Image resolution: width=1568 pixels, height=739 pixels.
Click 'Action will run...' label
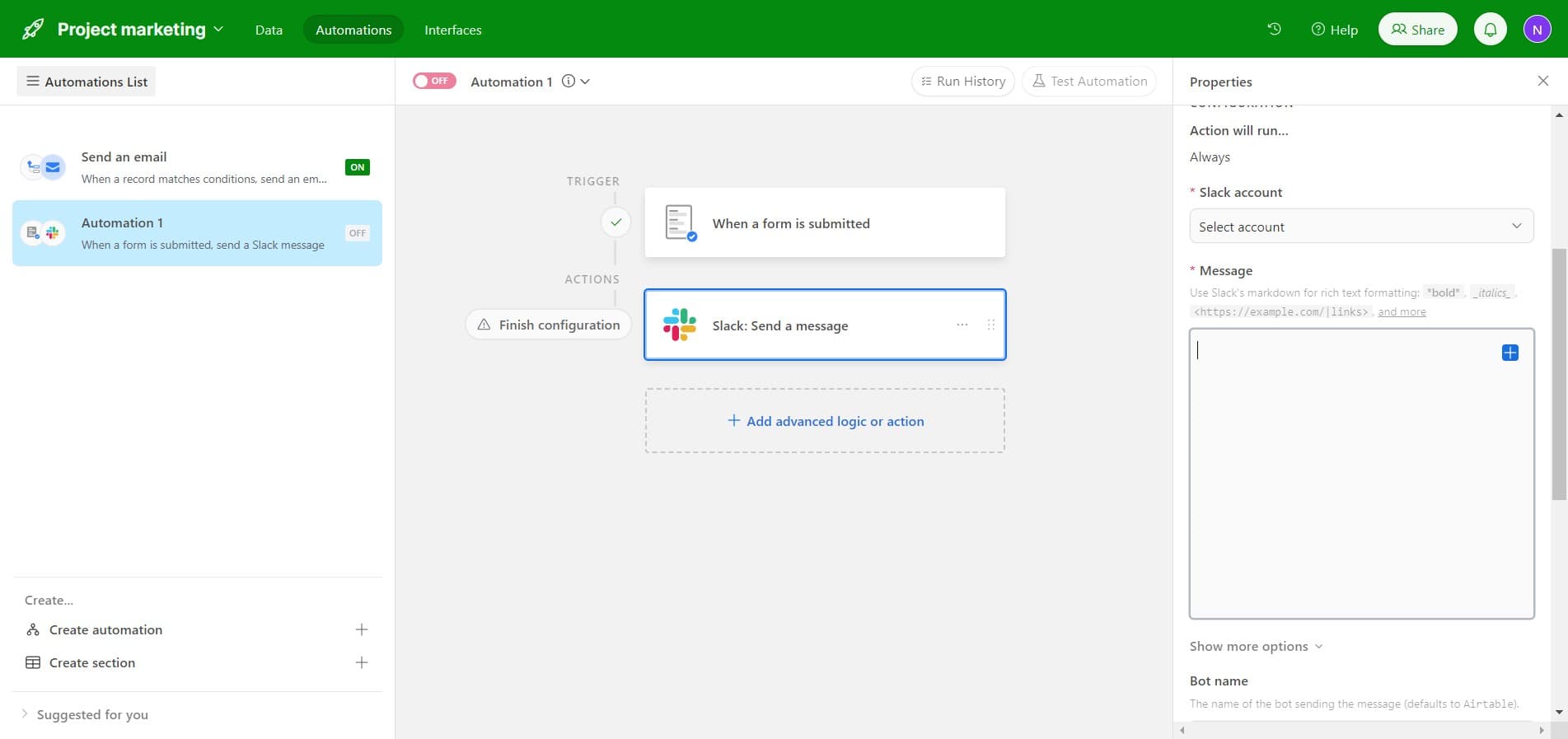click(1238, 130)
